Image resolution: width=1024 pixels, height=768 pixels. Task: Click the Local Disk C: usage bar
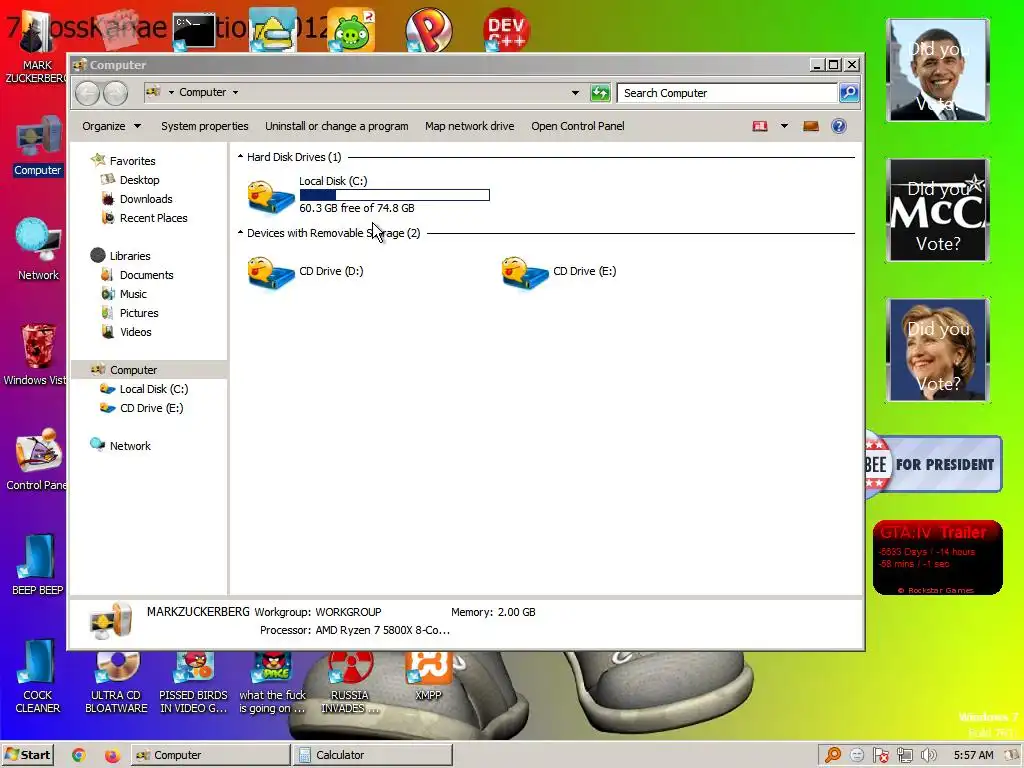pos(394,195)
